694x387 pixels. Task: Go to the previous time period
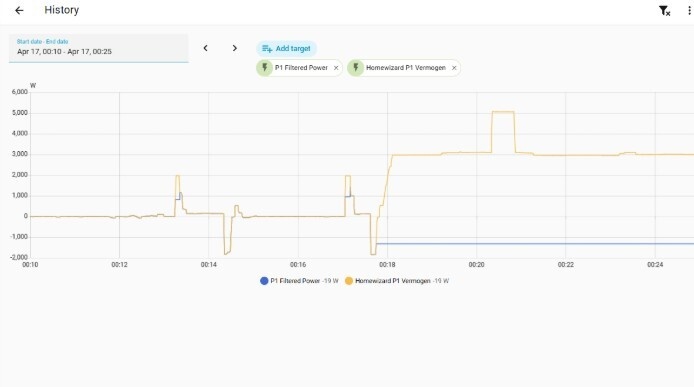point(205,48)
